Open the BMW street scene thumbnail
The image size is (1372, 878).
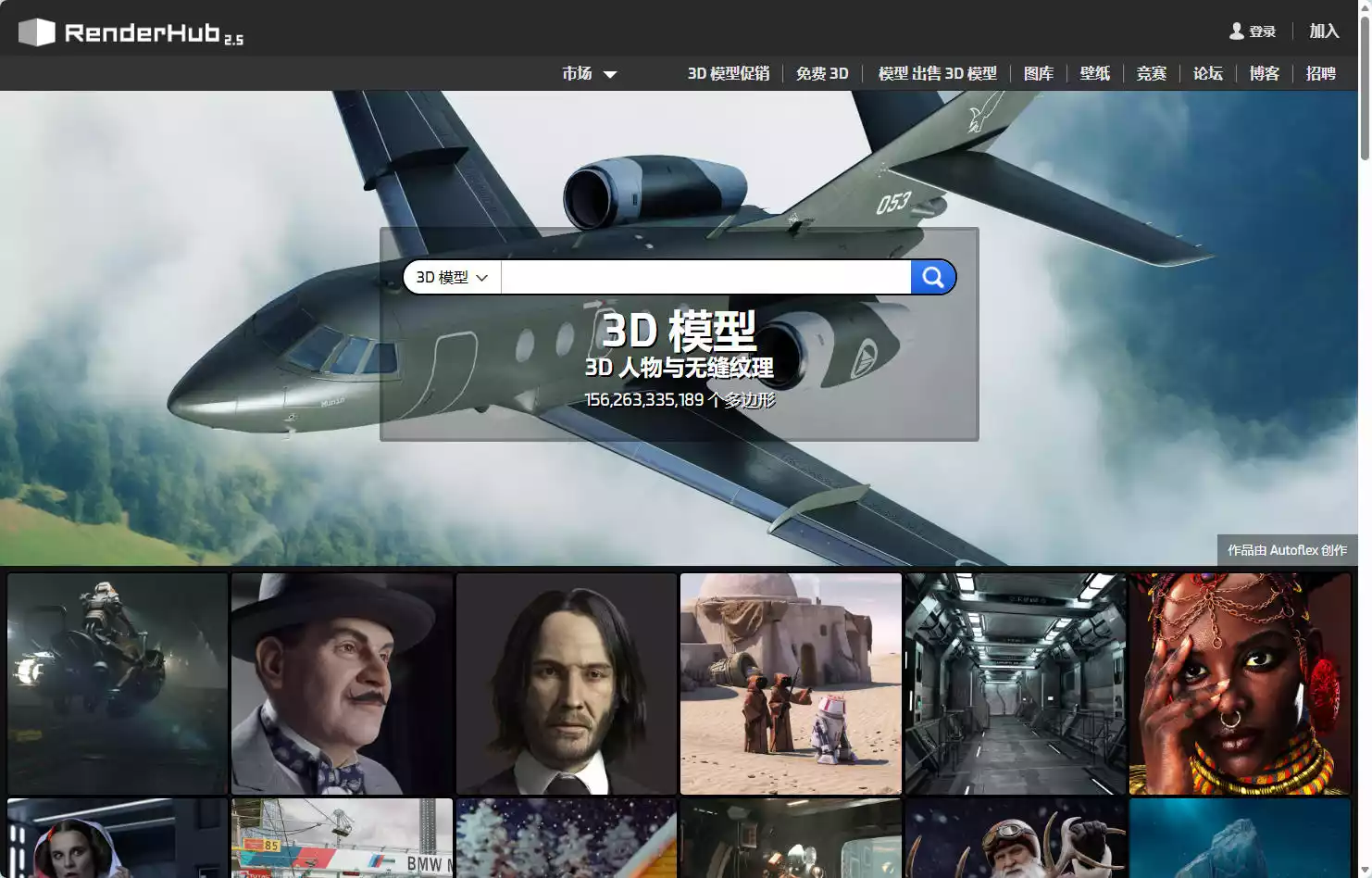(342, 838)
